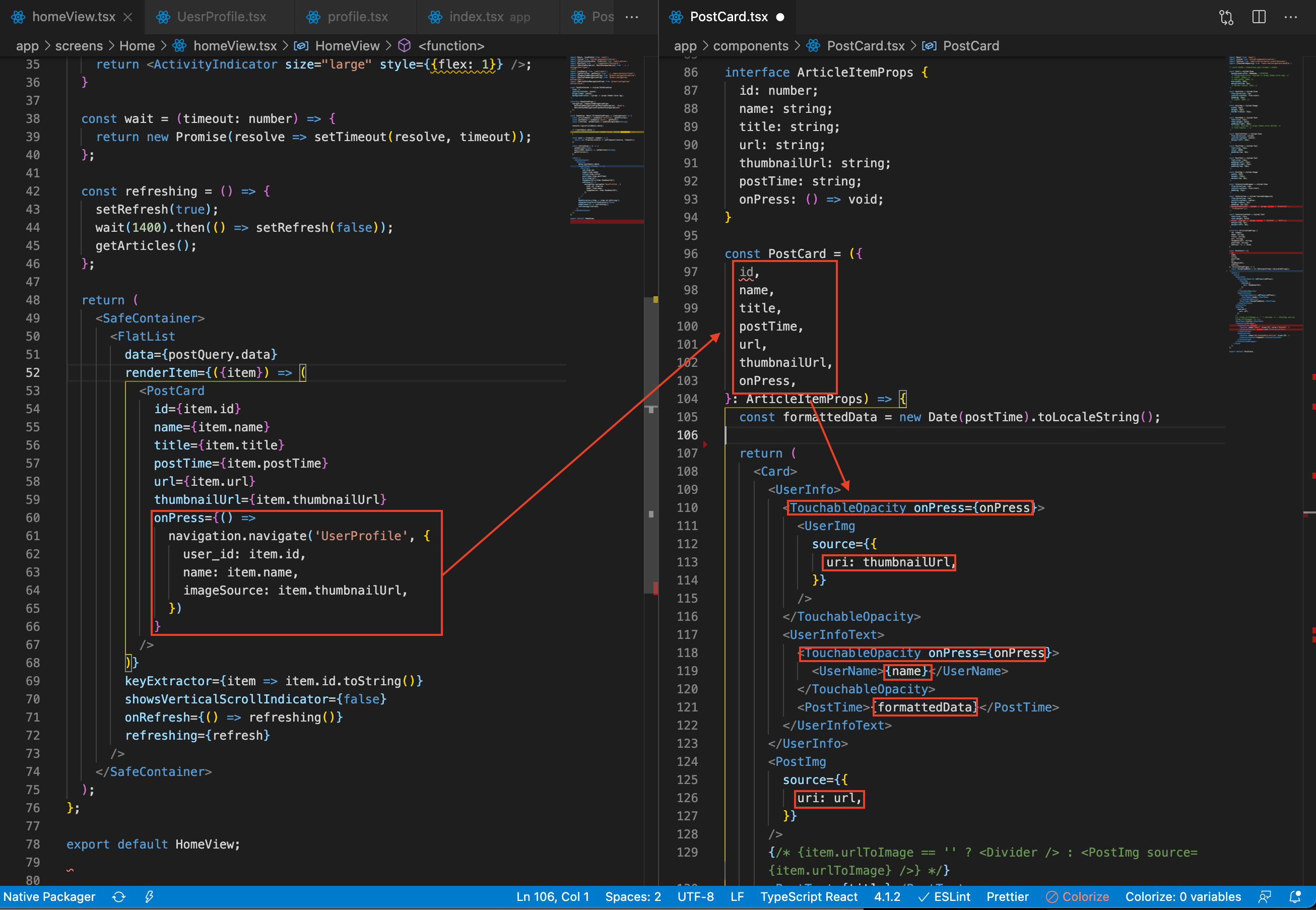
Task: Click the lightning bolt status bar icon
Action: click(149, 896)
